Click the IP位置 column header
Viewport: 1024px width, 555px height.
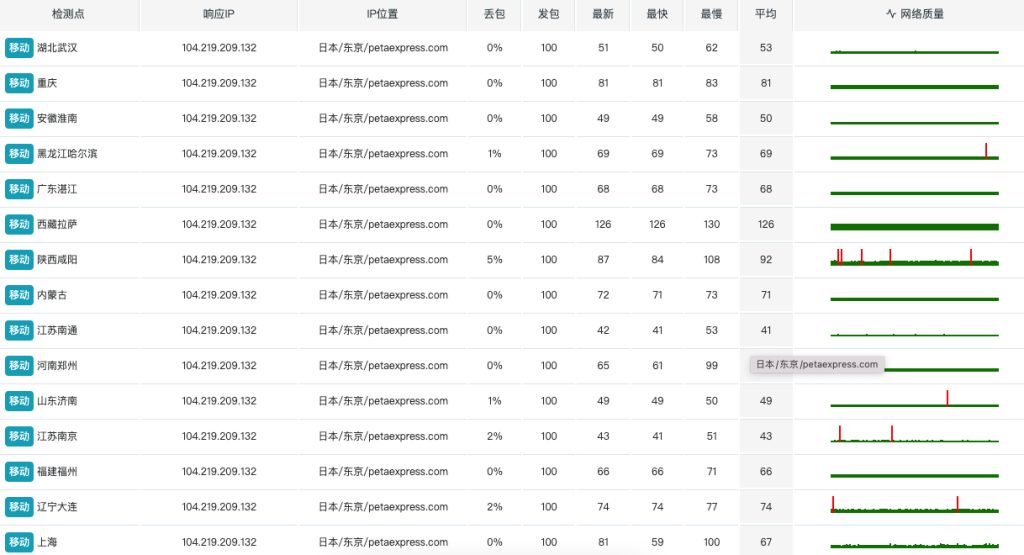pos(382,14)
